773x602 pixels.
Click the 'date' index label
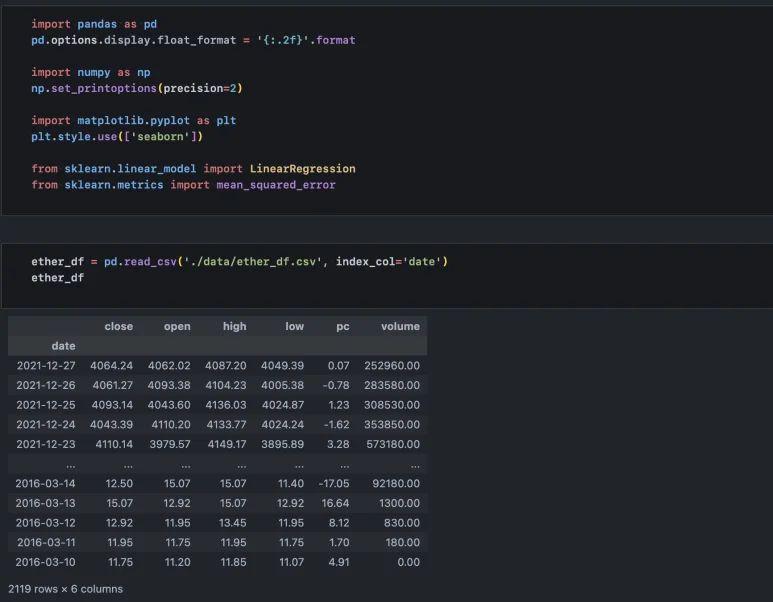63,346
